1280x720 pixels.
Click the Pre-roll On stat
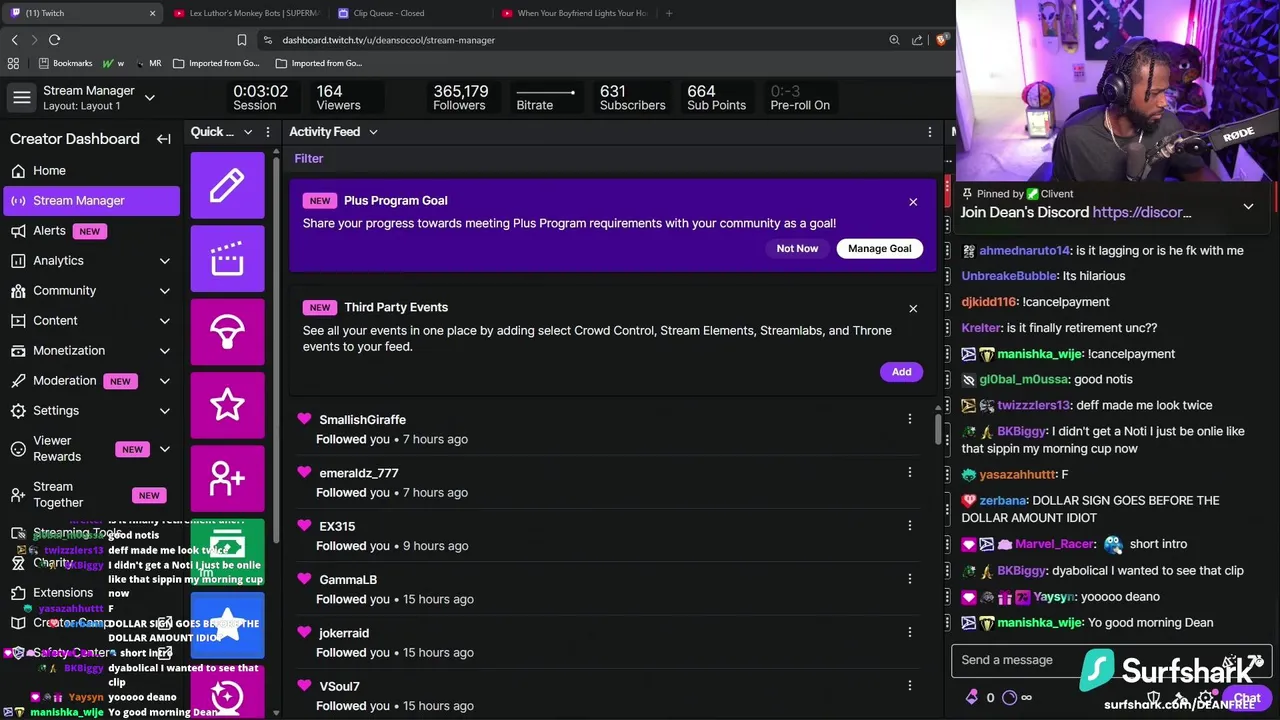coord(800,98)
